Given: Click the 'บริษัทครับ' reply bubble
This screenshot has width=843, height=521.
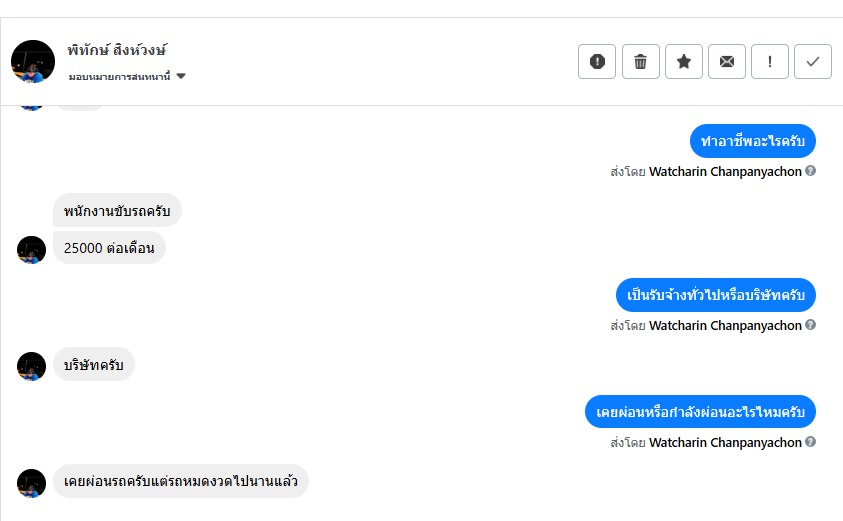Looking at the screenshot, I should point(93,364).
